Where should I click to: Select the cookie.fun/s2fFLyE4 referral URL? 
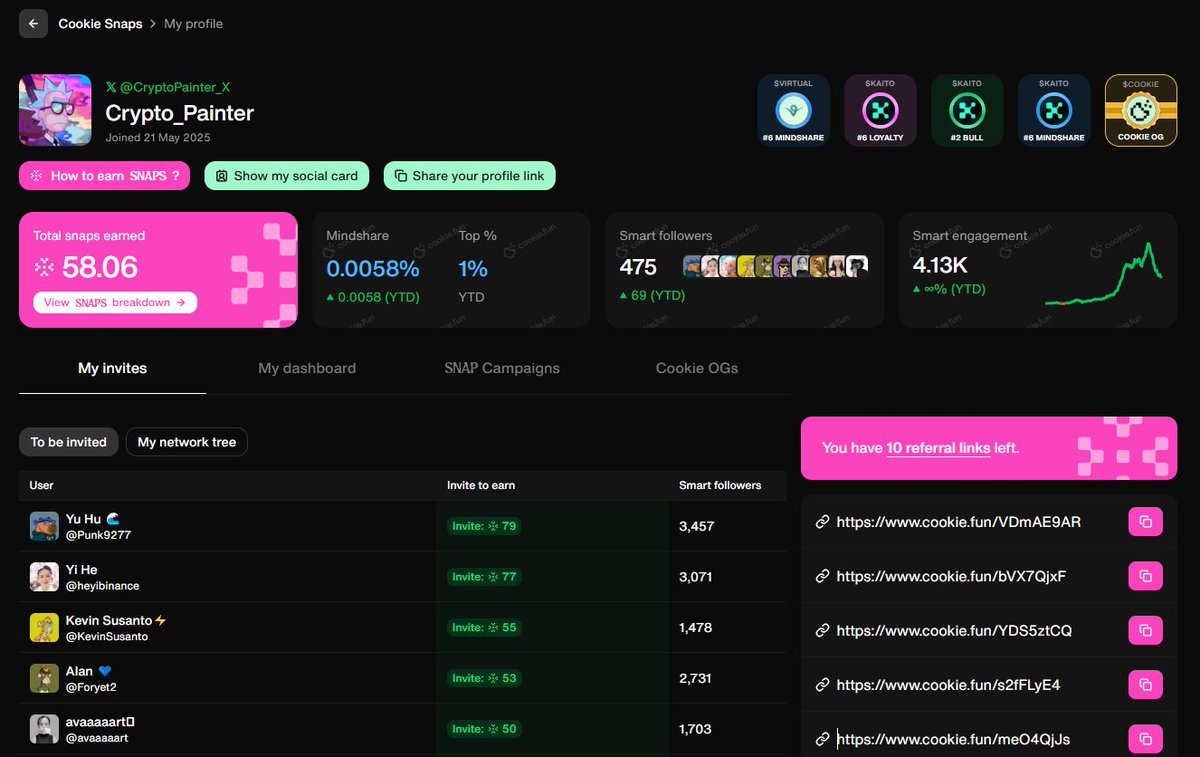(948, 685)
